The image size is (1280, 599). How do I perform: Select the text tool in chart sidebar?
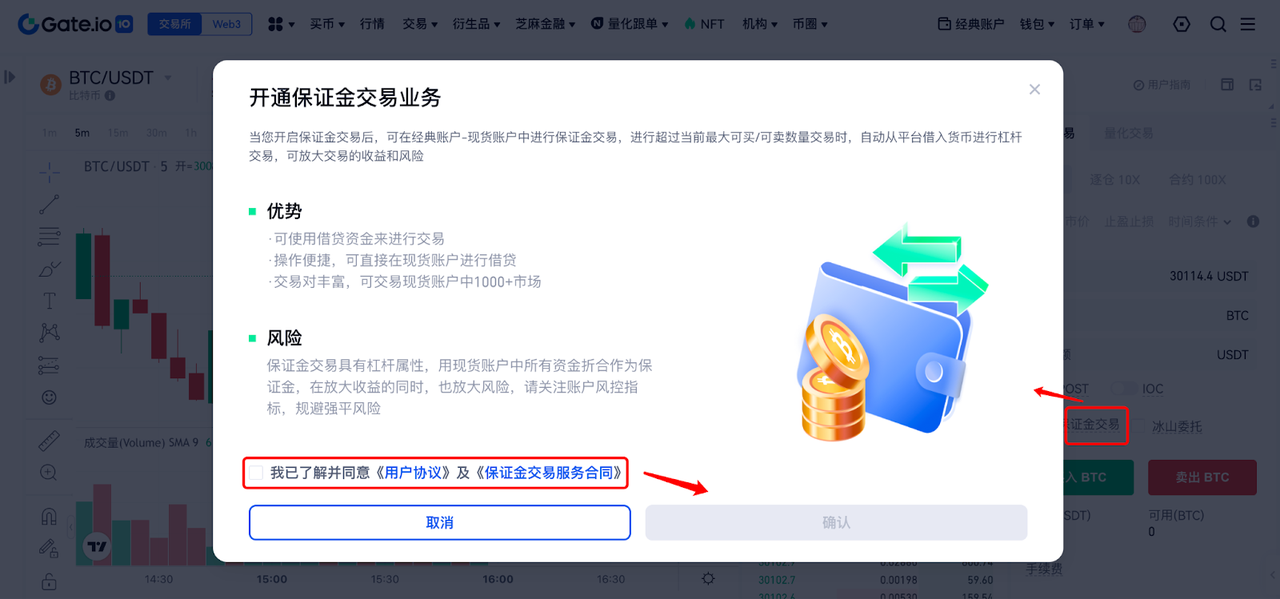[49, 301]
